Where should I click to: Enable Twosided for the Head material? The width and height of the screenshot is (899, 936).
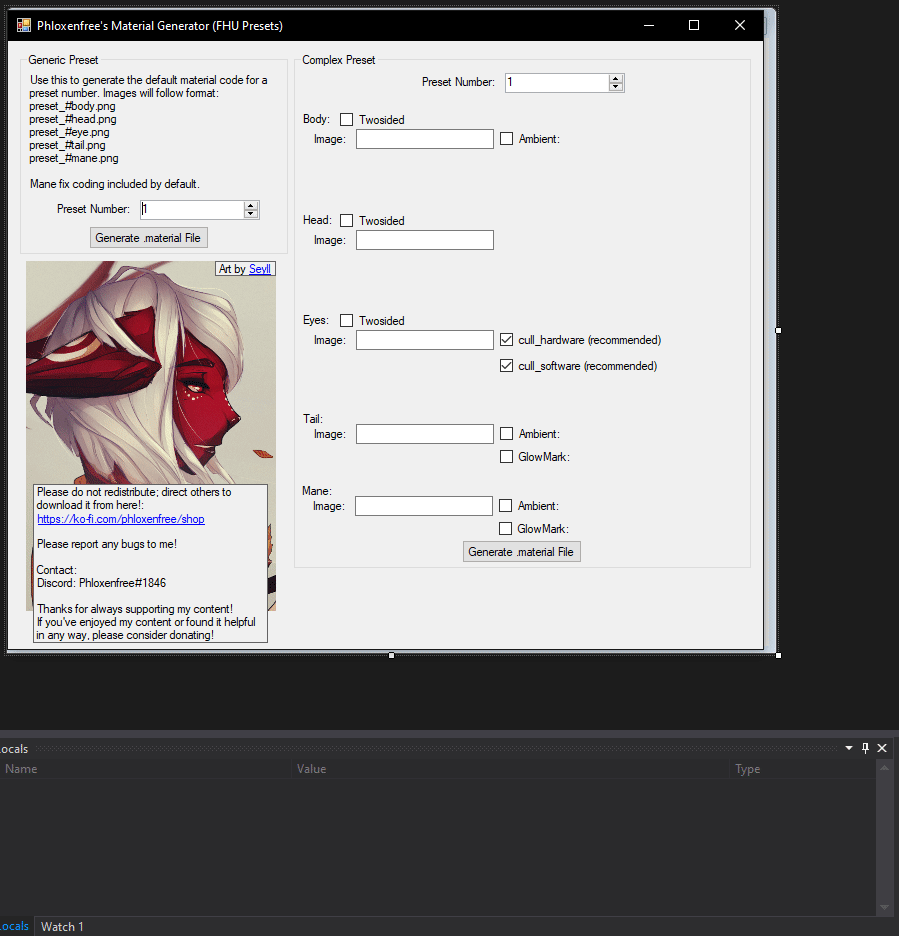pos(346,220)
